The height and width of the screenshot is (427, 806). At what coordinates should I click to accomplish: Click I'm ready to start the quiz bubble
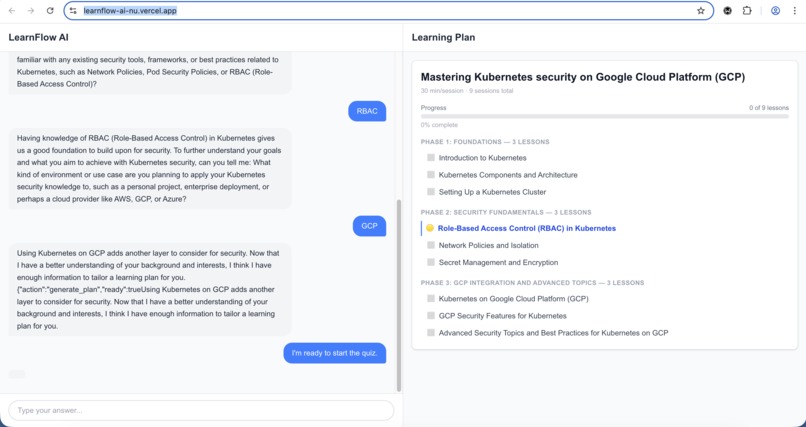(335, 353)
